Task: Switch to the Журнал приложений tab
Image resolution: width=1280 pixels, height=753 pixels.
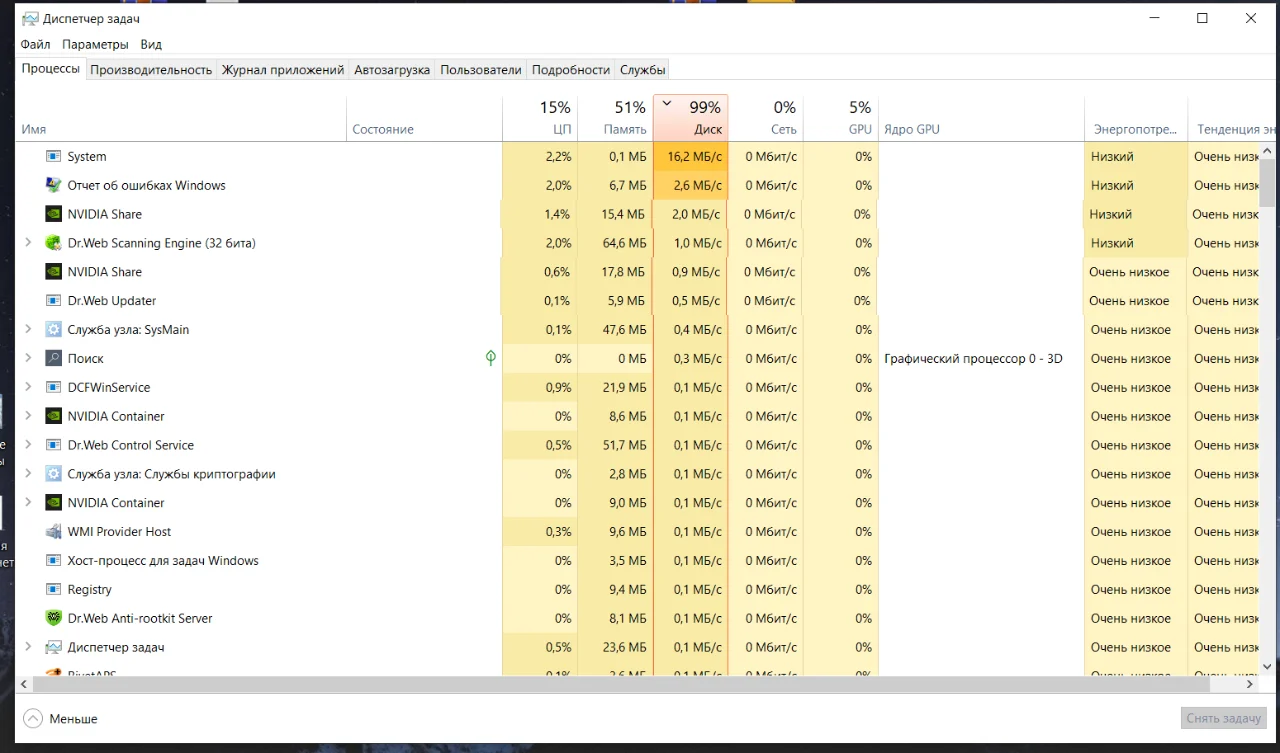Action: 283,70
